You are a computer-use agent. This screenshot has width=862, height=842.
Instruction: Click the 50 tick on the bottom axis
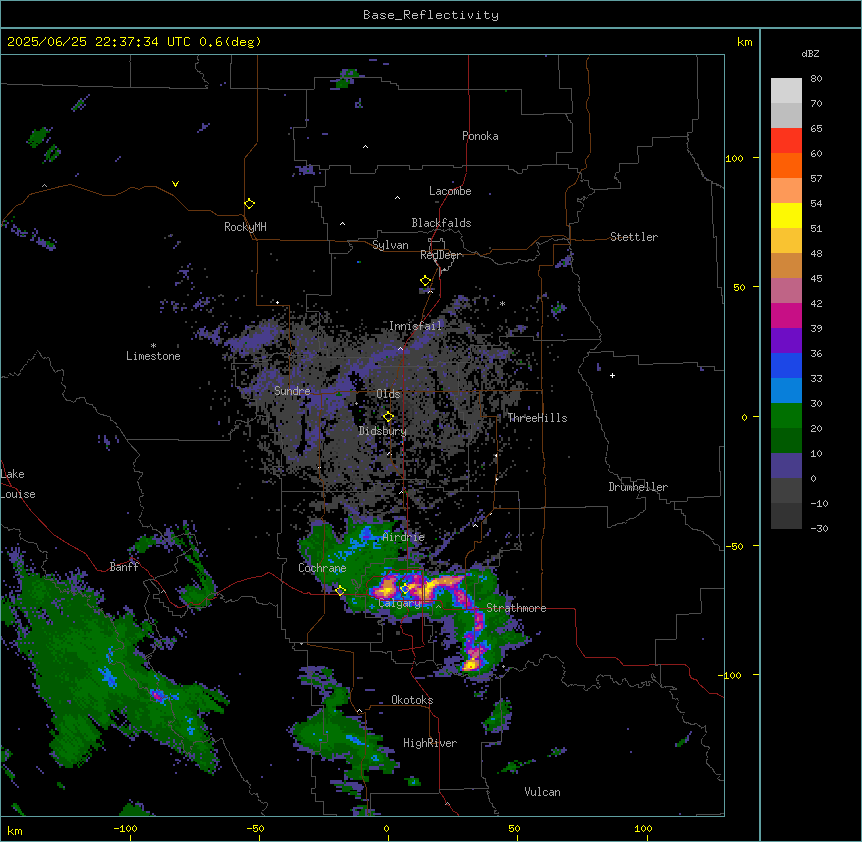[515, 828]
